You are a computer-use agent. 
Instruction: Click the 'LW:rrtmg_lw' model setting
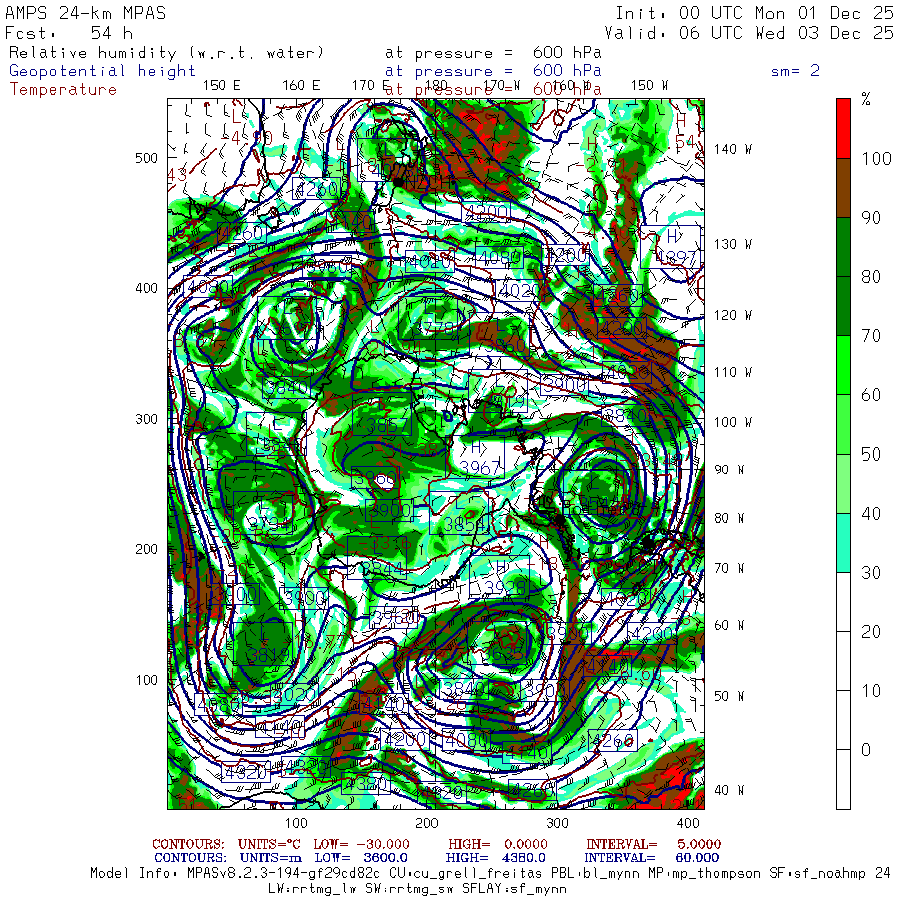coord(311,889)
